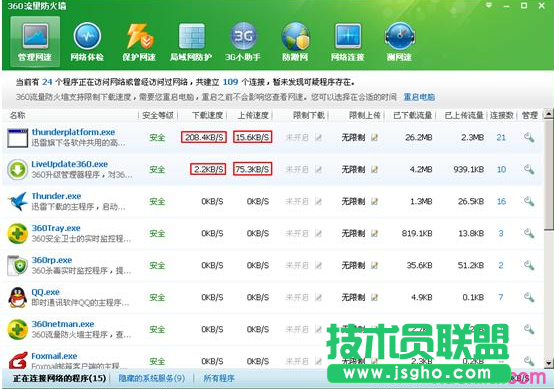
Task: Click the magnifier icon for Thunder.exe
Action: point(529,201)
